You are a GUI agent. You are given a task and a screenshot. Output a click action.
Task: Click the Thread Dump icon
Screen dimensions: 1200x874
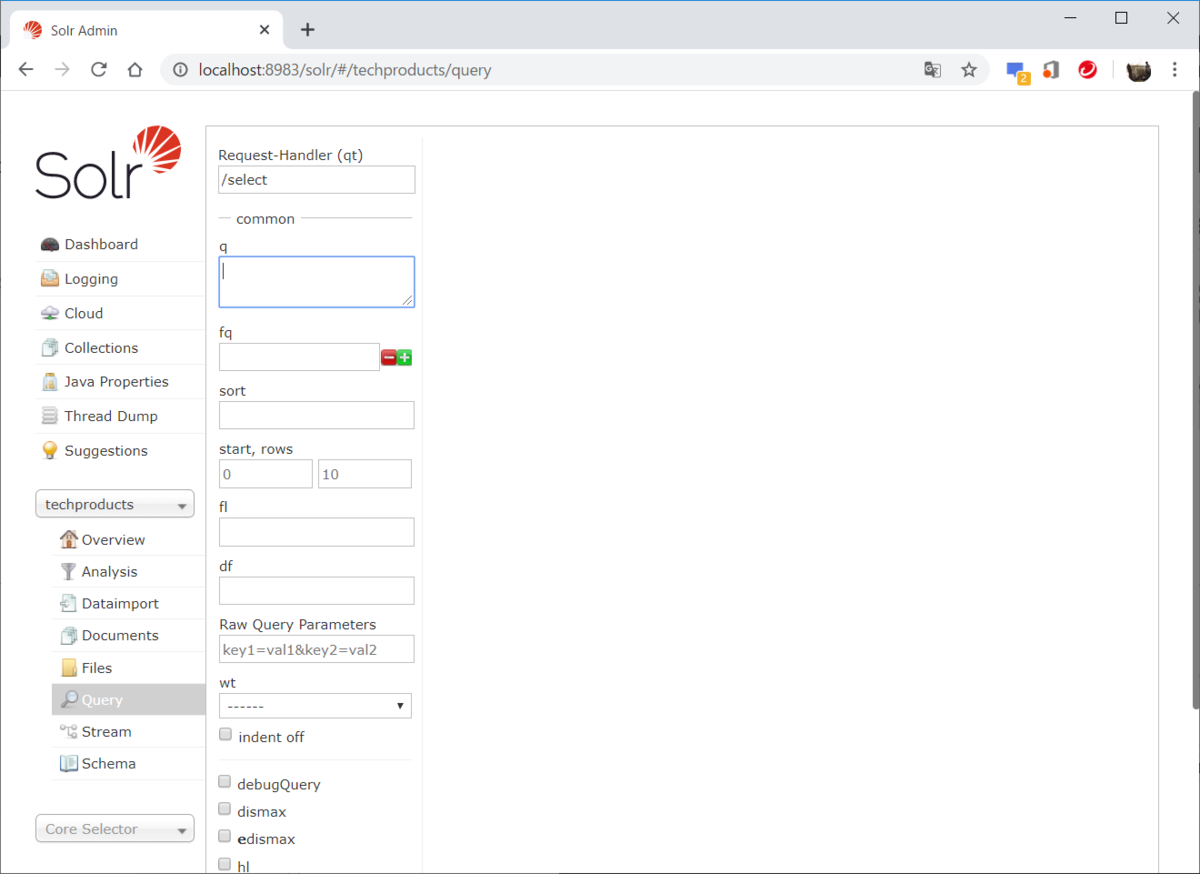49,416
